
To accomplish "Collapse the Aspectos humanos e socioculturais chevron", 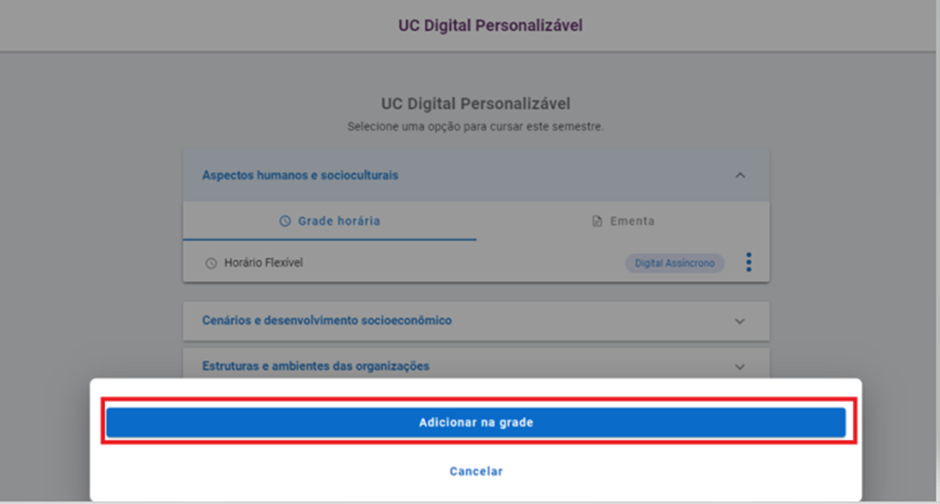I will (740, 175).
